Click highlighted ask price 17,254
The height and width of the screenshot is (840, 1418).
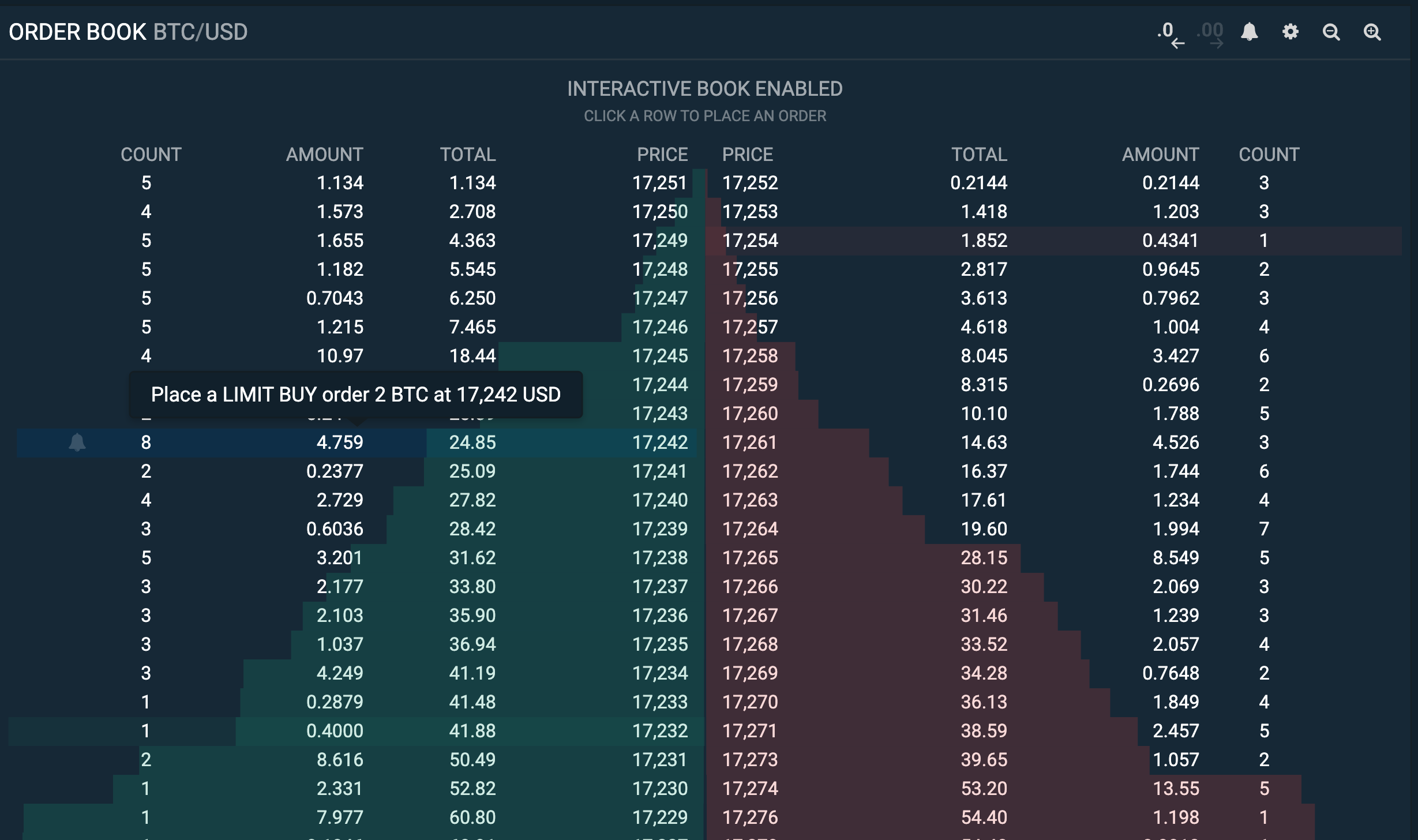point(750,241)
